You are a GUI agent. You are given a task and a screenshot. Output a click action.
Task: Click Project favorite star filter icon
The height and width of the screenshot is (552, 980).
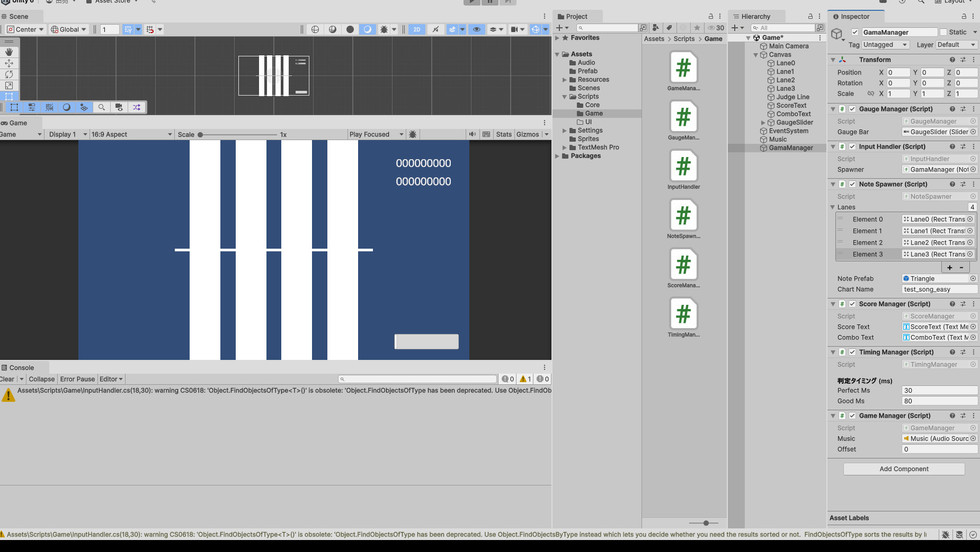(x=697, y=28)
